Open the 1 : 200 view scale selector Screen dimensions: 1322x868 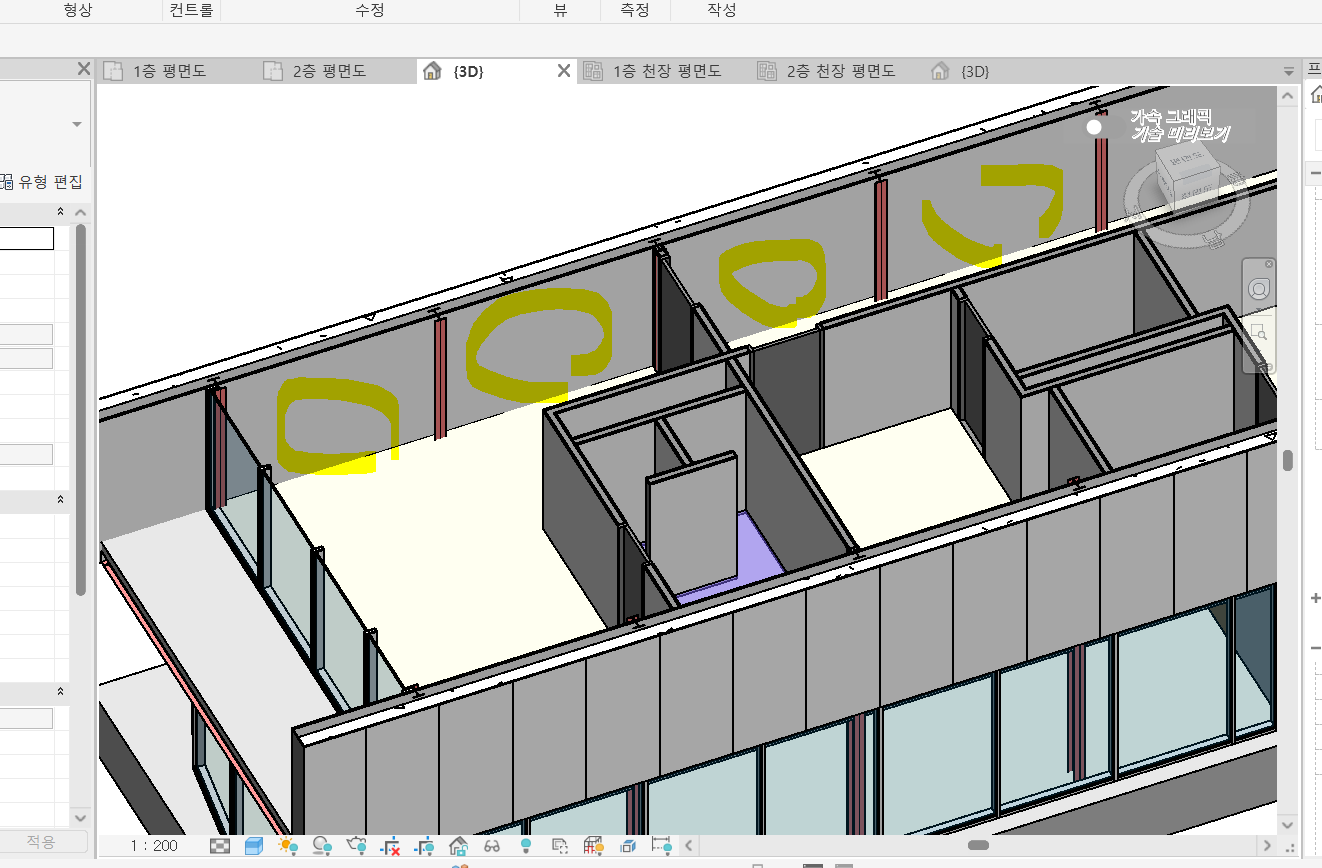coord(153,846)
